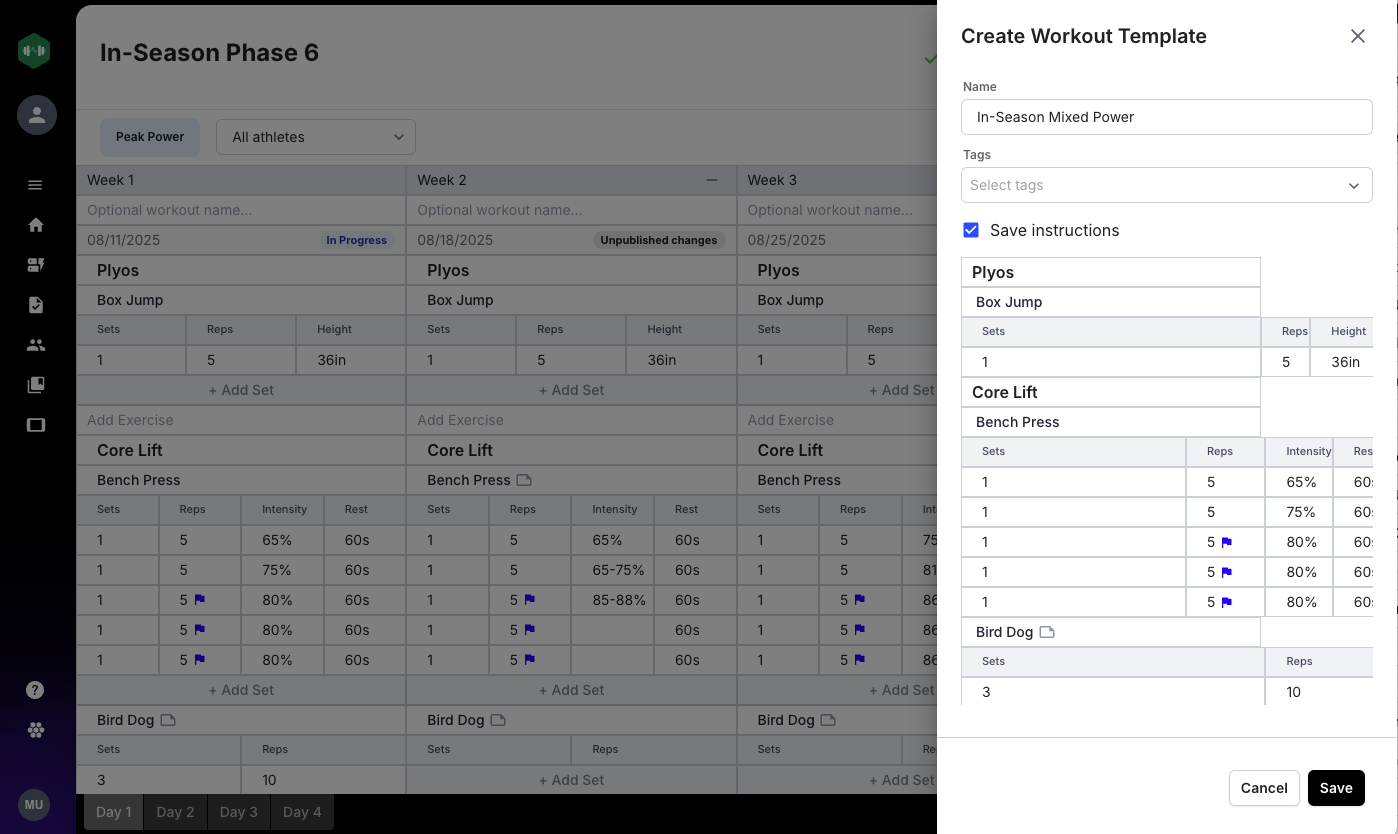This screenshot has width=1398, height=834.
Task: Open the user profile icon in sidebar
Action: (37, 115)
